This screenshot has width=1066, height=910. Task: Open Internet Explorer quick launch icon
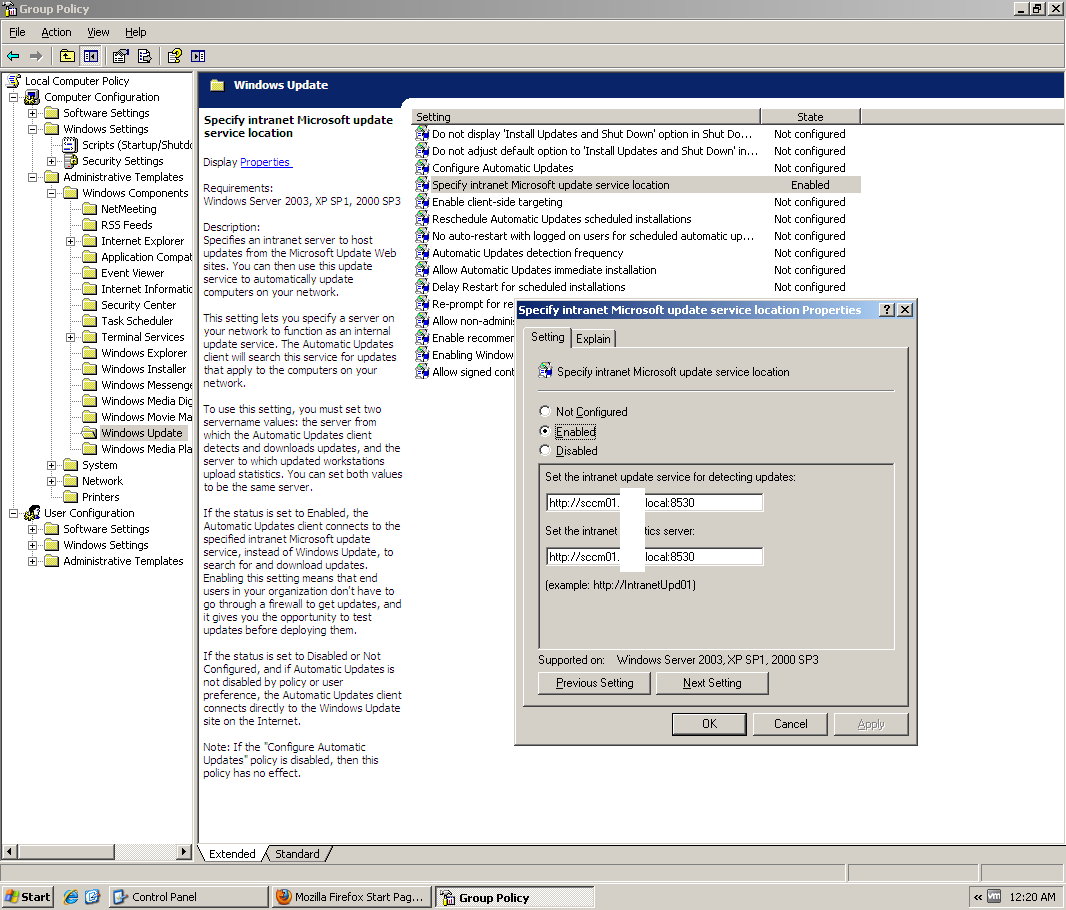coord(70,897)
